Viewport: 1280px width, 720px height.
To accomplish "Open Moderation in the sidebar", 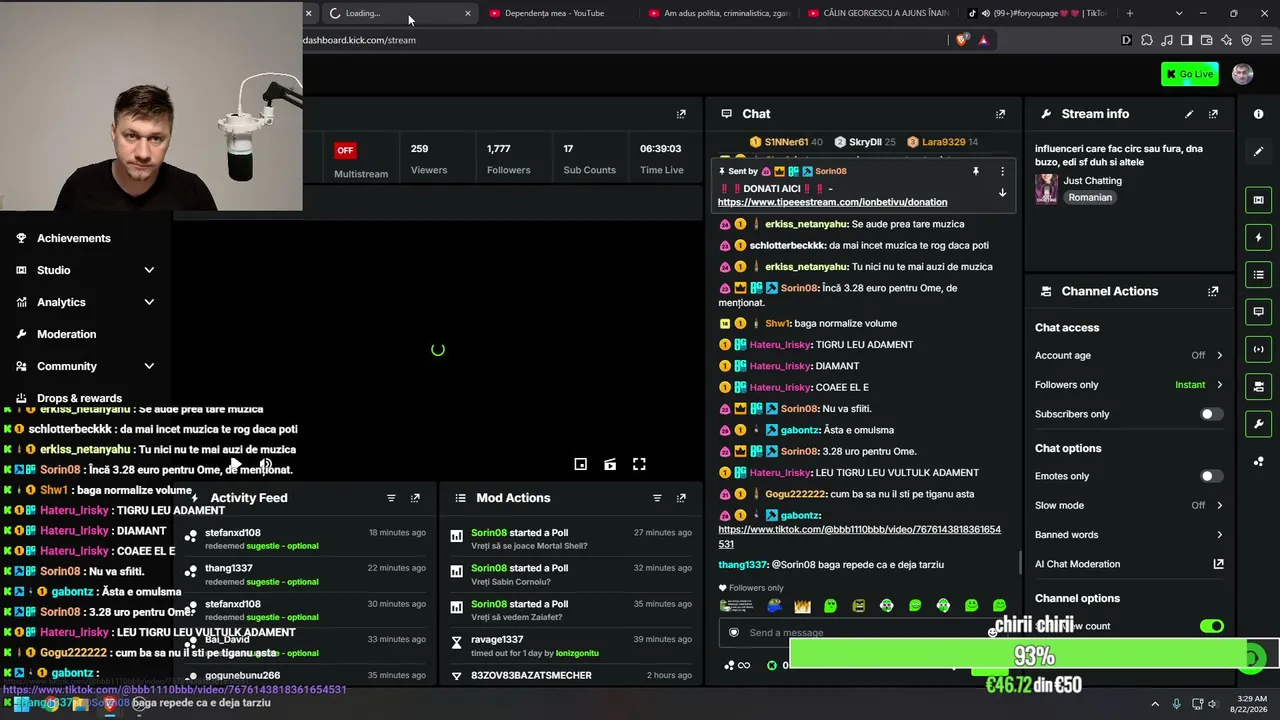I will pyautogui.click(x=67, y=334).
